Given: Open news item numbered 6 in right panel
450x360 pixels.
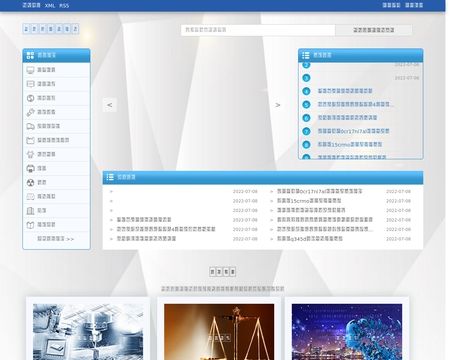Looking at the screenshot, I should click(347, 118).
